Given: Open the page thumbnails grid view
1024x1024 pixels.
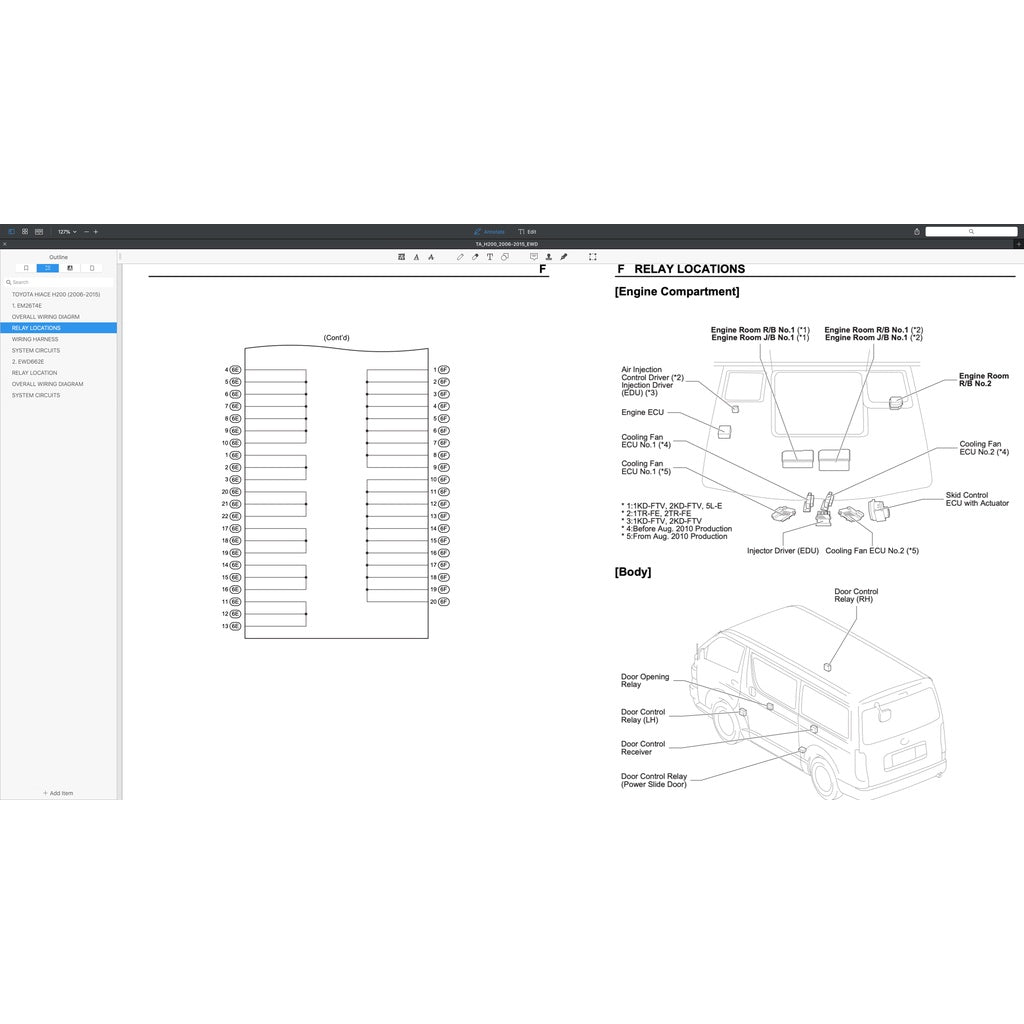Looking at the screenshot, I should pos(25,231).
